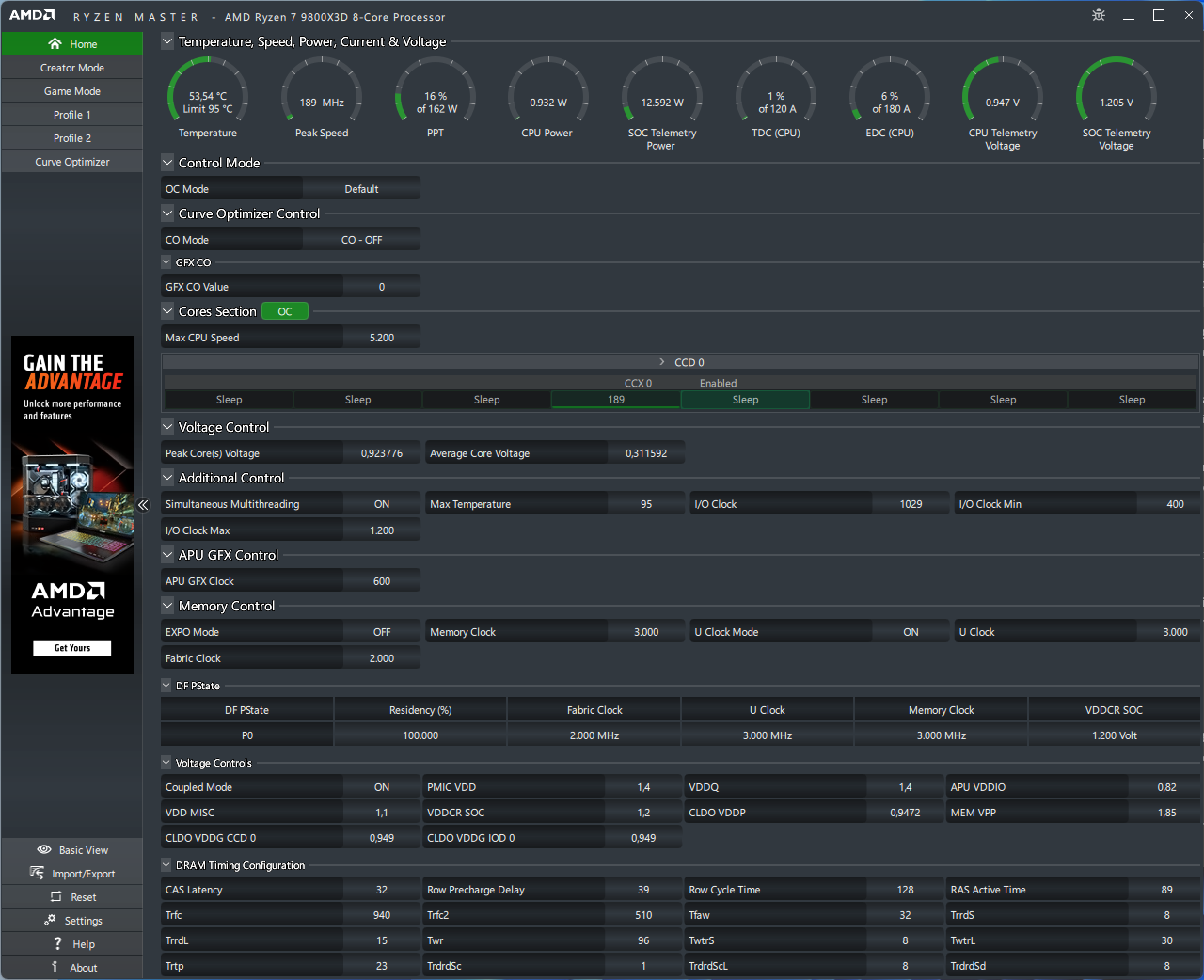Screen dimensions: 1204x980
Task: Collapse the Control Mode section
Action: pos(167,162)
